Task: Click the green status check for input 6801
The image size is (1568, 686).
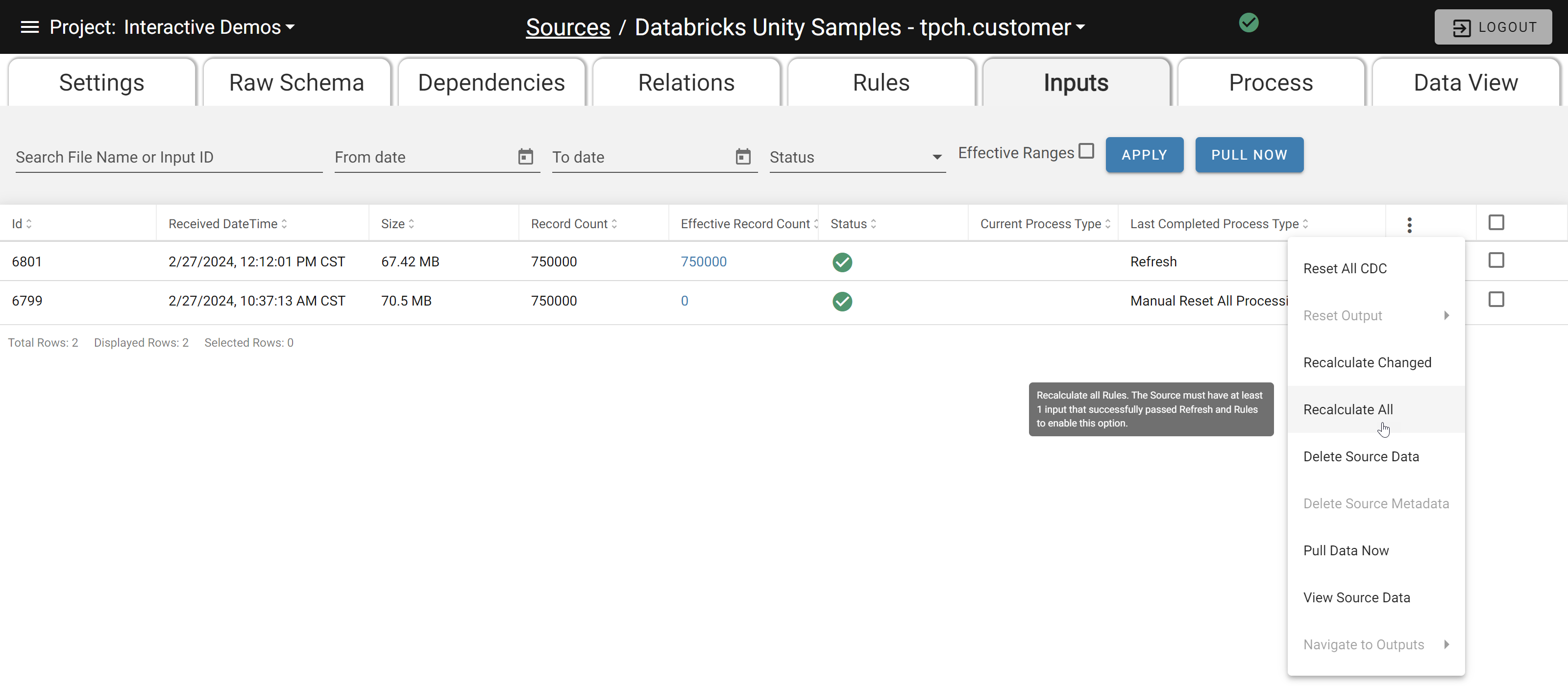Action: coord(842,262)
